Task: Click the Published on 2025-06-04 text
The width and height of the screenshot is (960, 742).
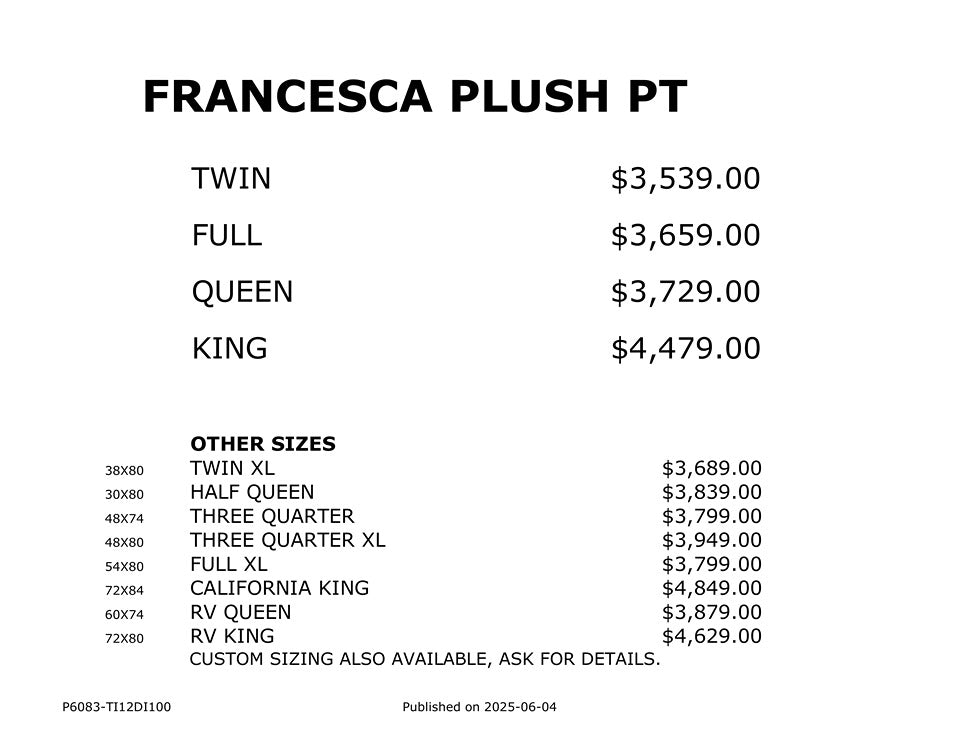Action: (479, 707)
